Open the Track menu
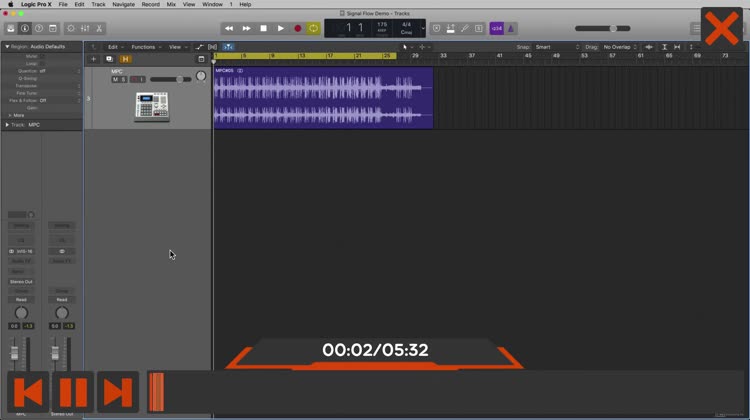Screen dimensions: 750x420 click(98, 4)
